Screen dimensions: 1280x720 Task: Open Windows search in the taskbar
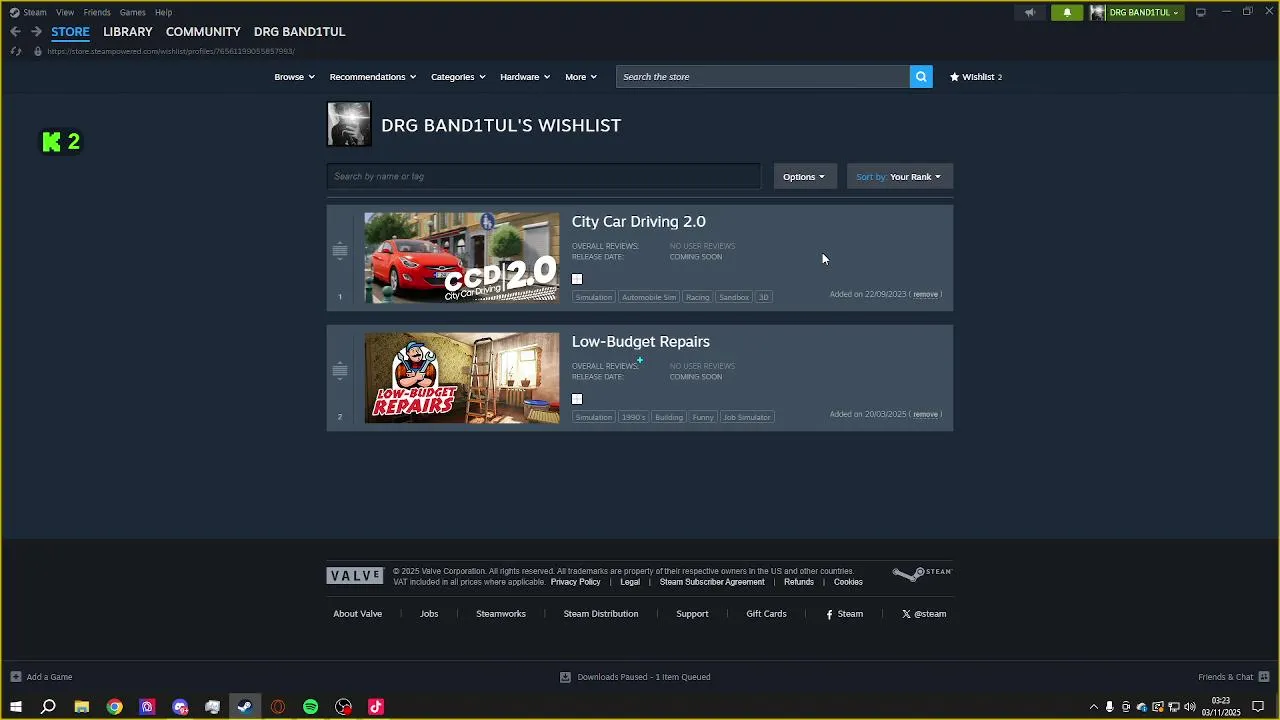[x=48, y=707]
